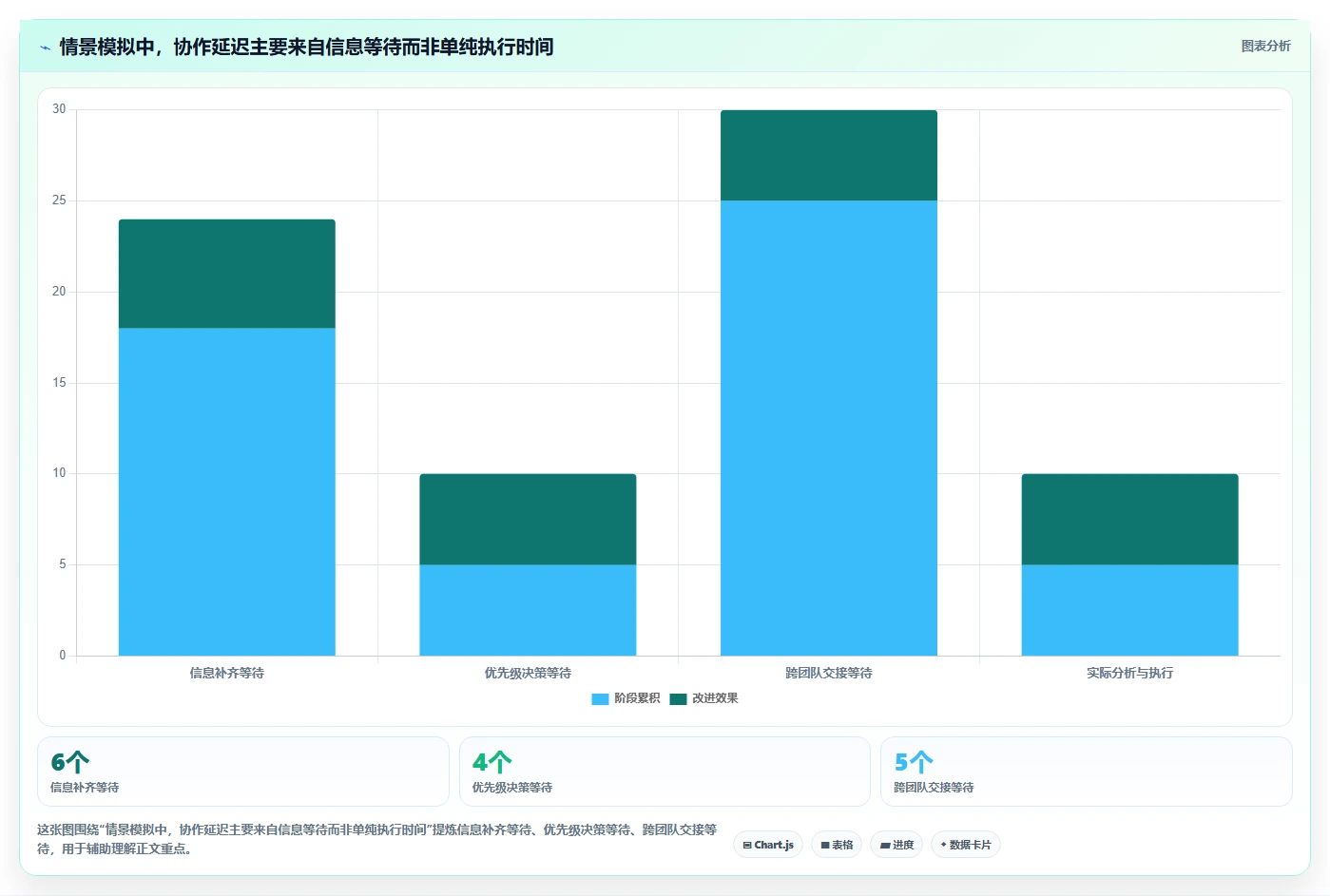This screenshot has width=1330, height=896.
Task: Click the 数据卡片 tag chip
Action: click(966, 845)
